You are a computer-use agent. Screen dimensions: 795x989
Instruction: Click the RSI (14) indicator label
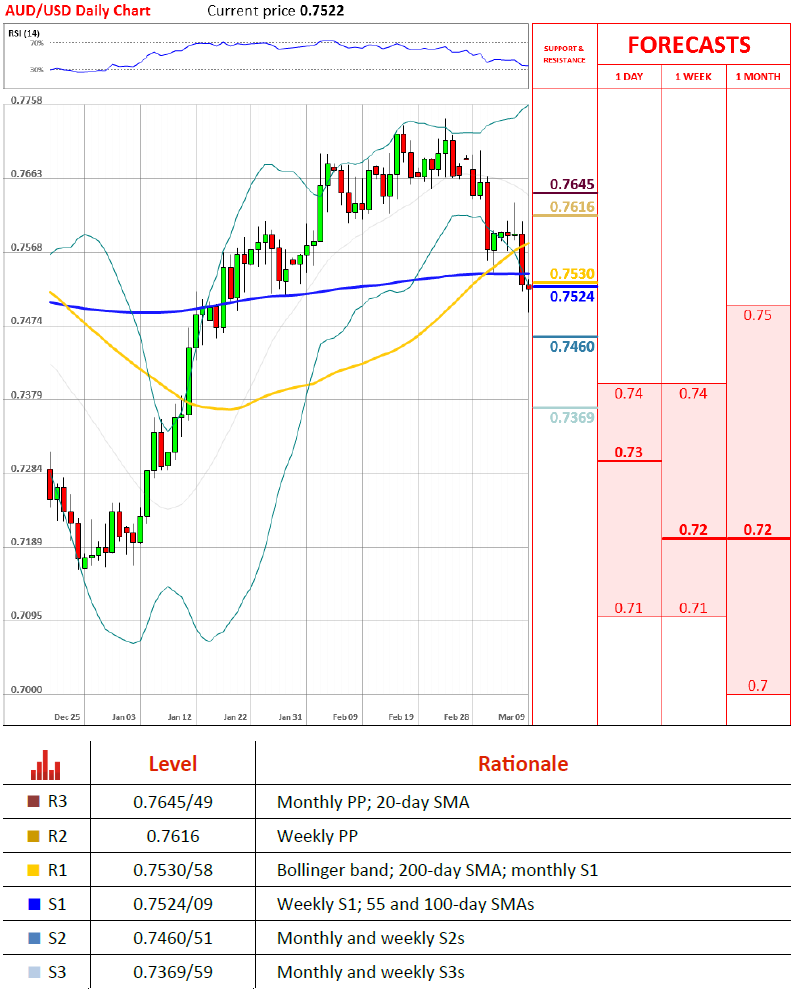(24, 33)
